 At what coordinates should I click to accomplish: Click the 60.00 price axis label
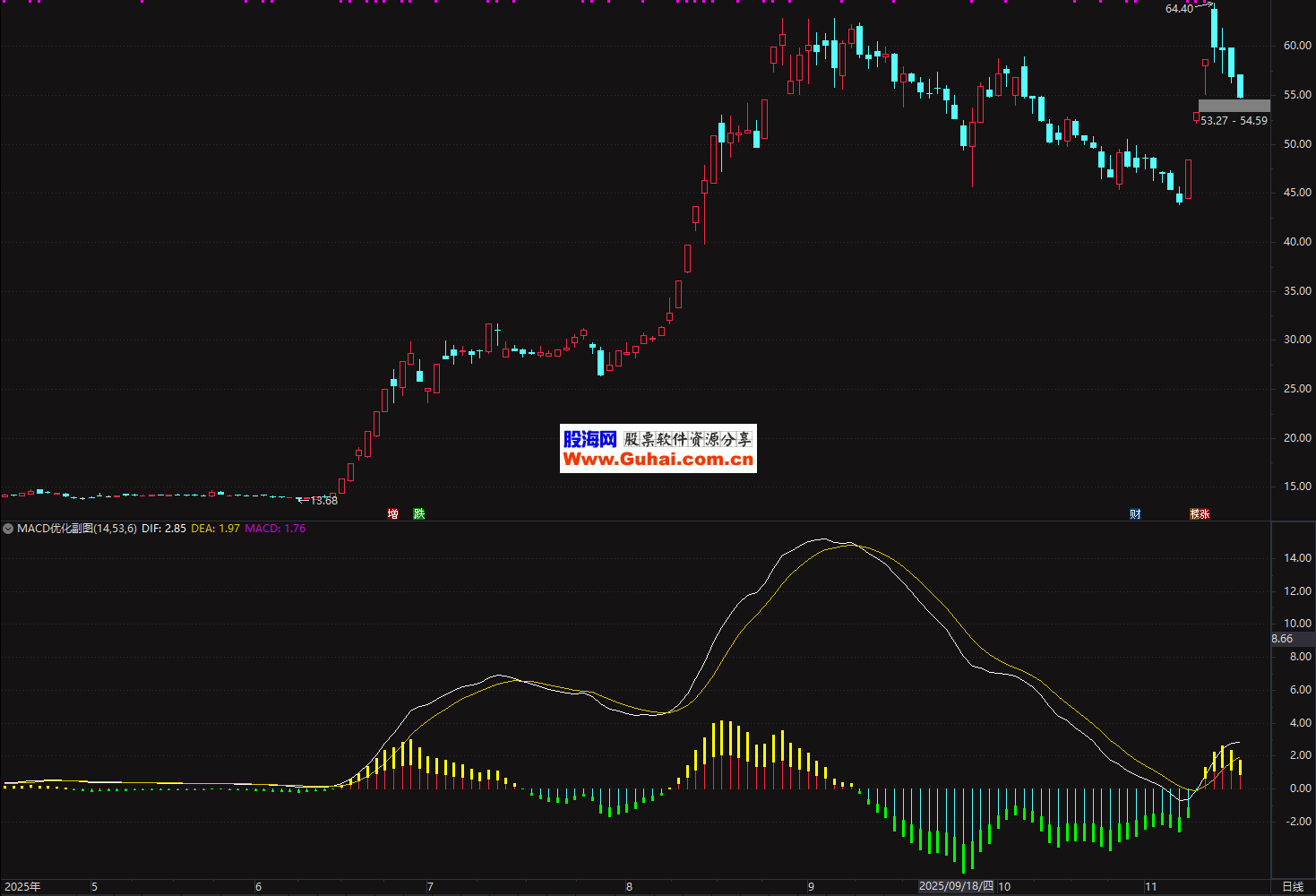[x=1297, y=46]
